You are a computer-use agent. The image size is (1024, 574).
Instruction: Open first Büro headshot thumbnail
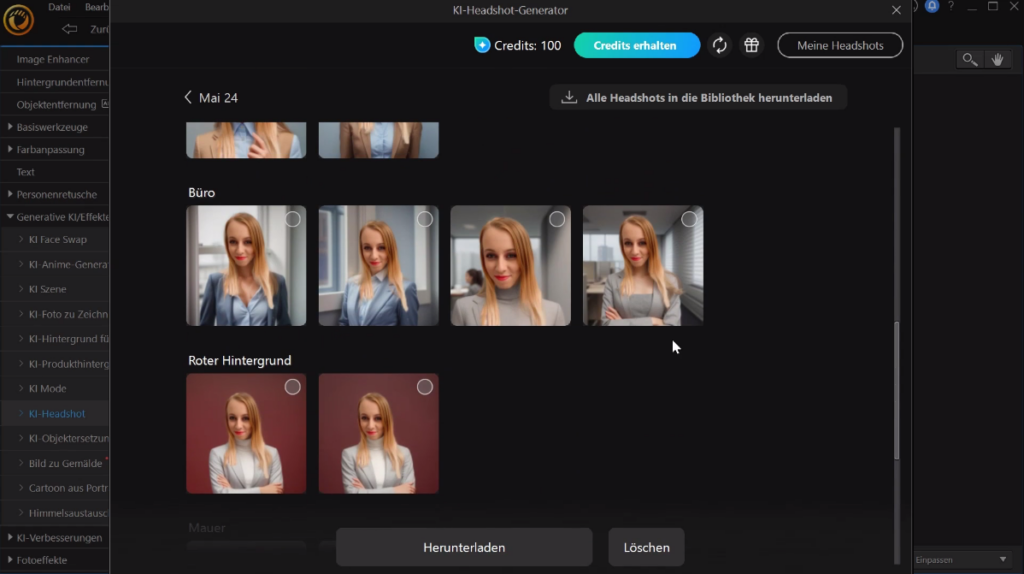click(246, 266)
